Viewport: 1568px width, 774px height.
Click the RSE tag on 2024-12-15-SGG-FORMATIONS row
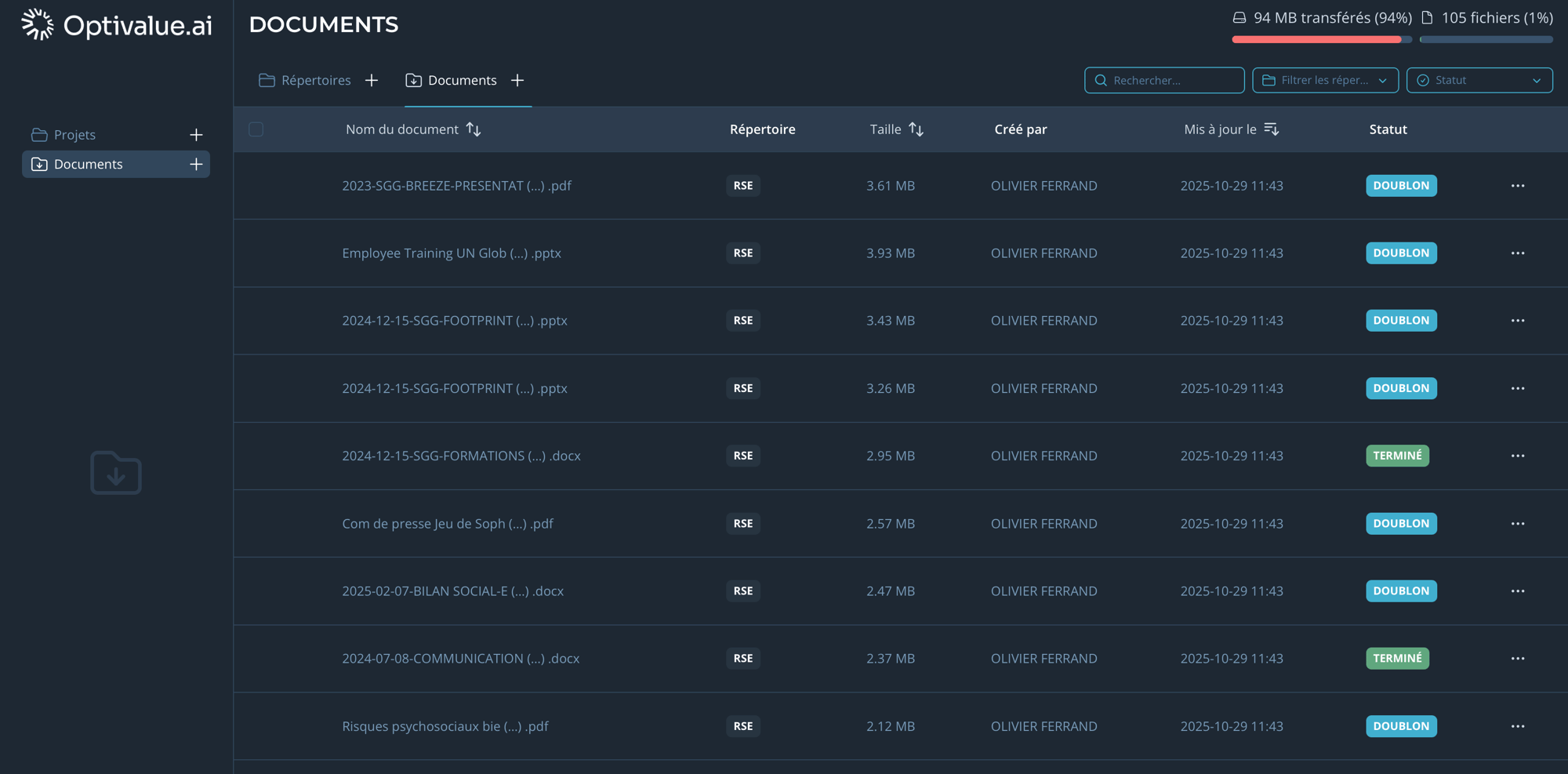coord(742,456)
